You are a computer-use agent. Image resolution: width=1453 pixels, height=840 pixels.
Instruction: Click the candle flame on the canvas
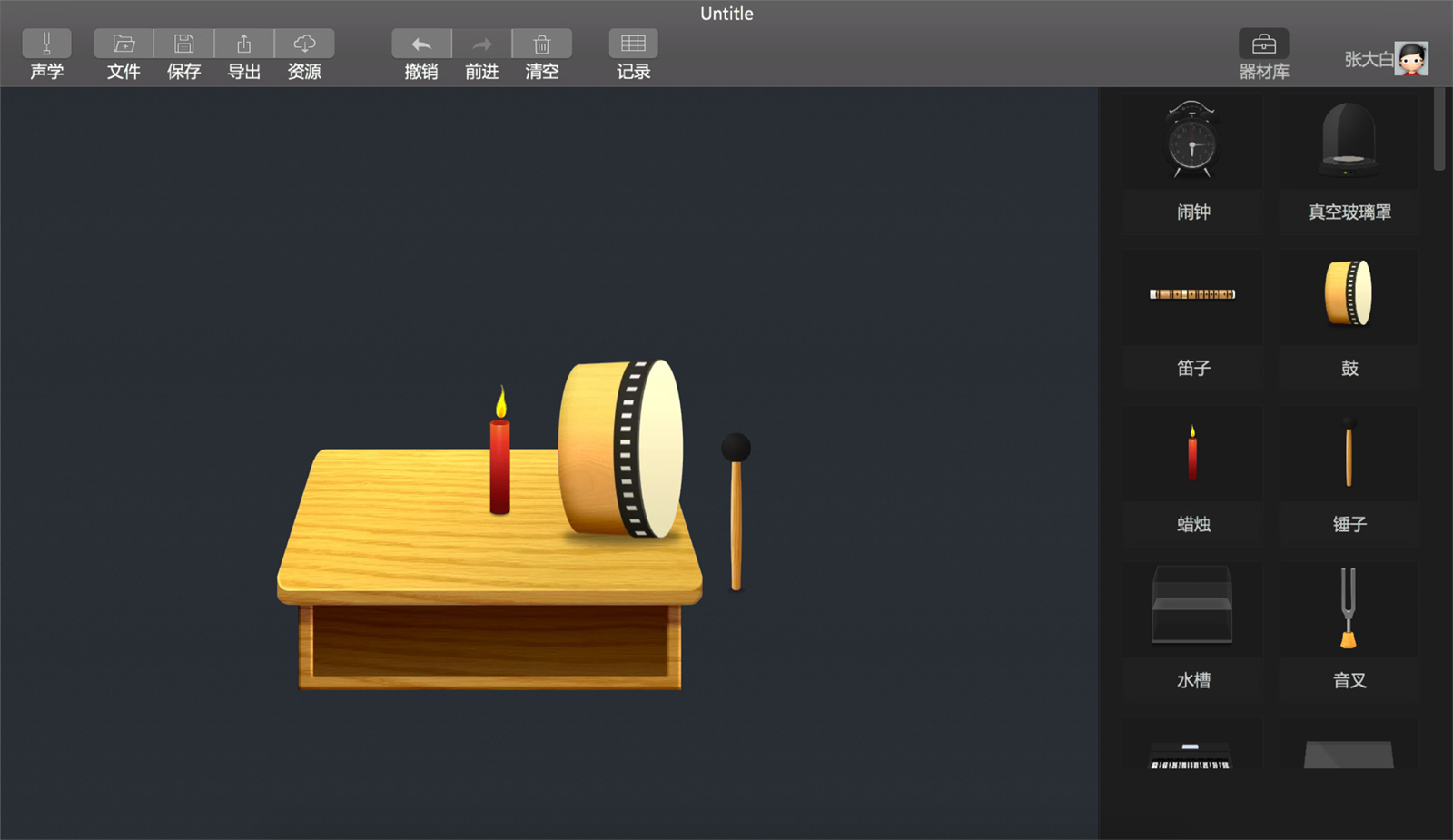tap(500, 402)
